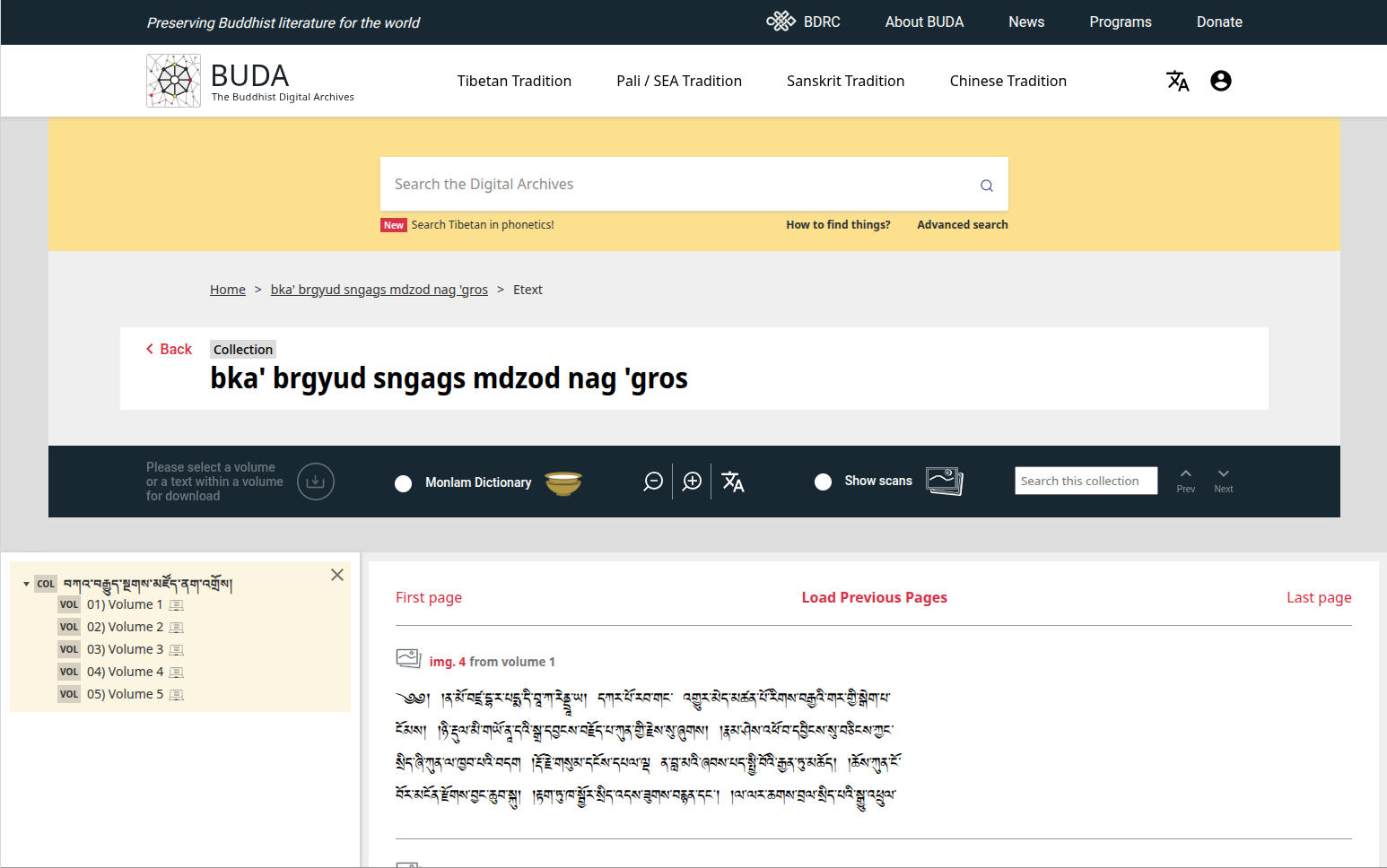Screen dimensions: 1387x868
Task: Open Advanced search
Action: pyautogui.click(x=962, y=224)
